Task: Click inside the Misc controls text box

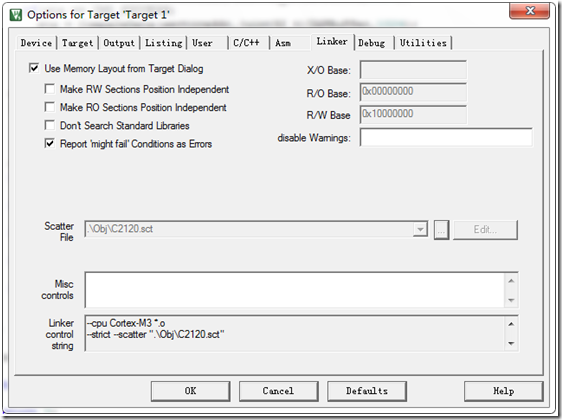Action: (295, 290)
